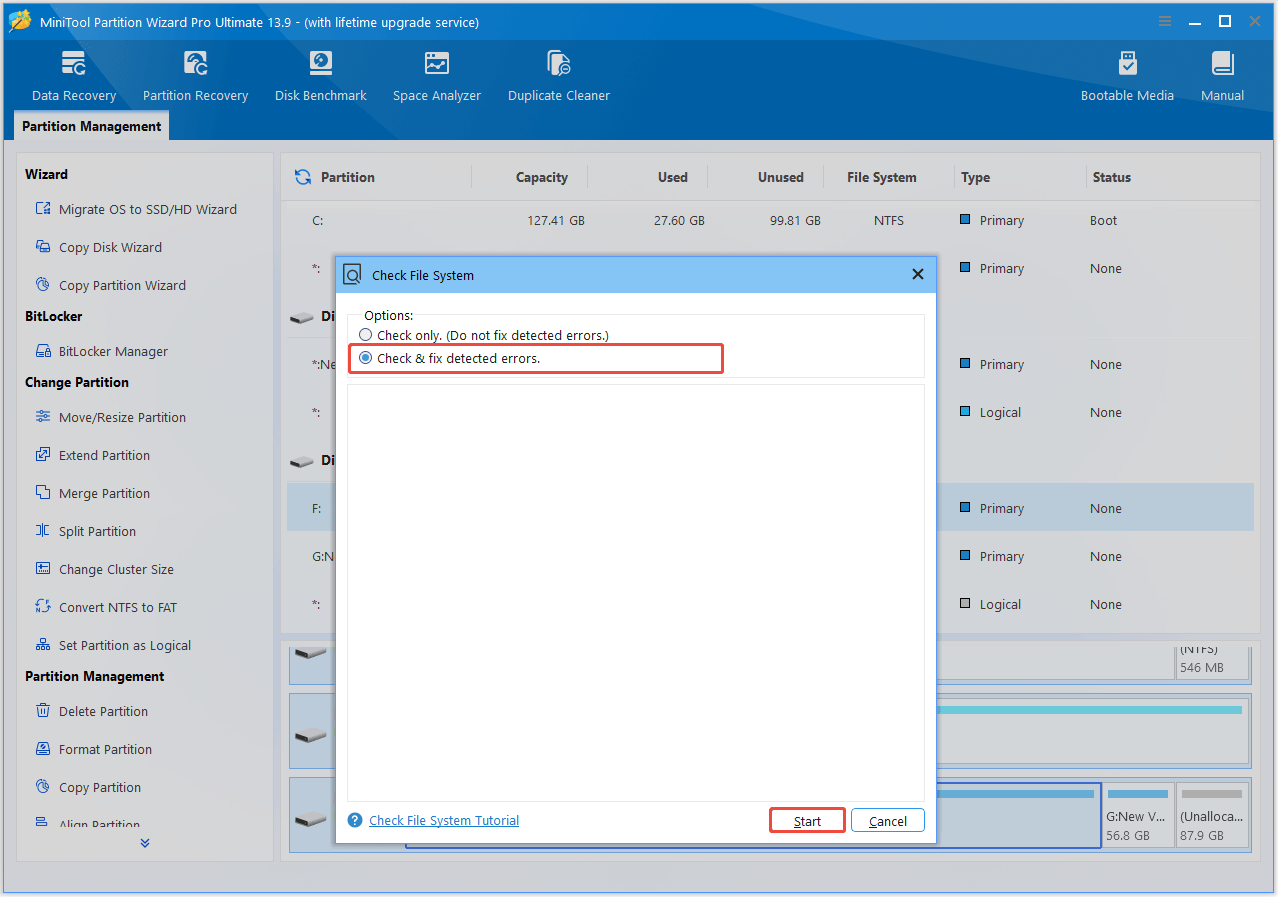Launch Disk Benchmark
The image size is (1278, 897).
point(320,76)
